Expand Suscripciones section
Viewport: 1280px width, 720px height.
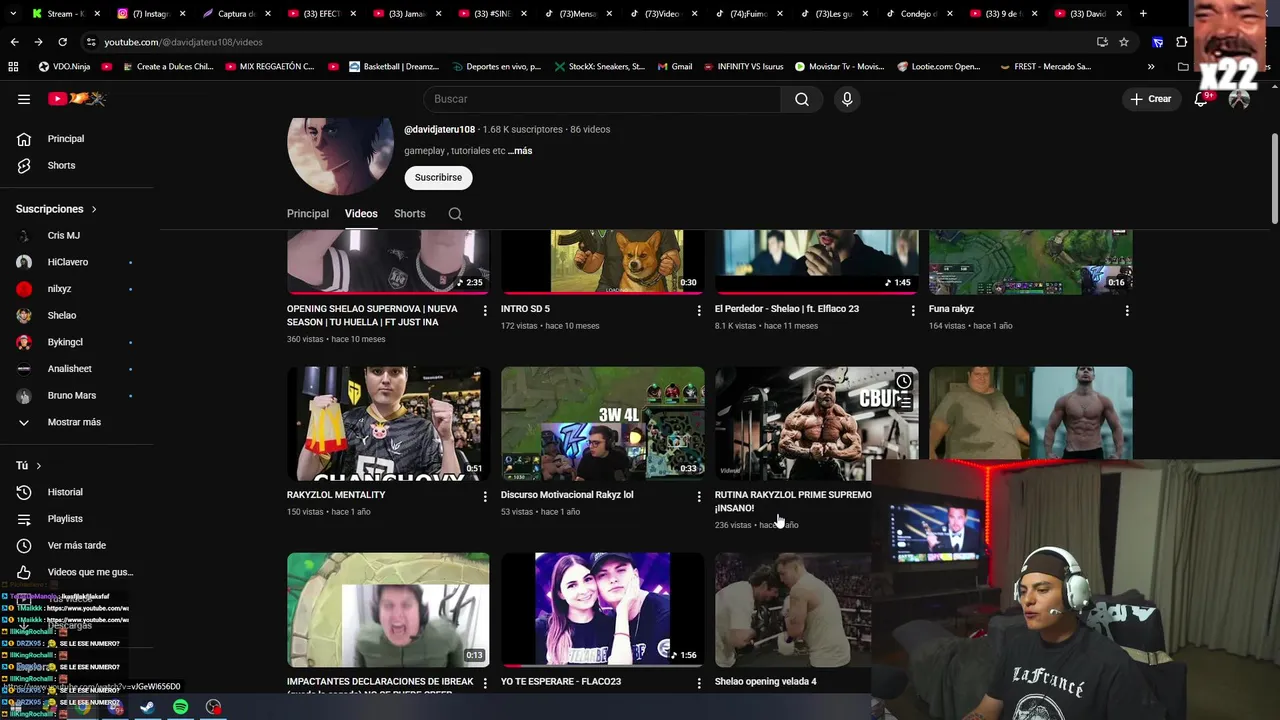point(56,209)
